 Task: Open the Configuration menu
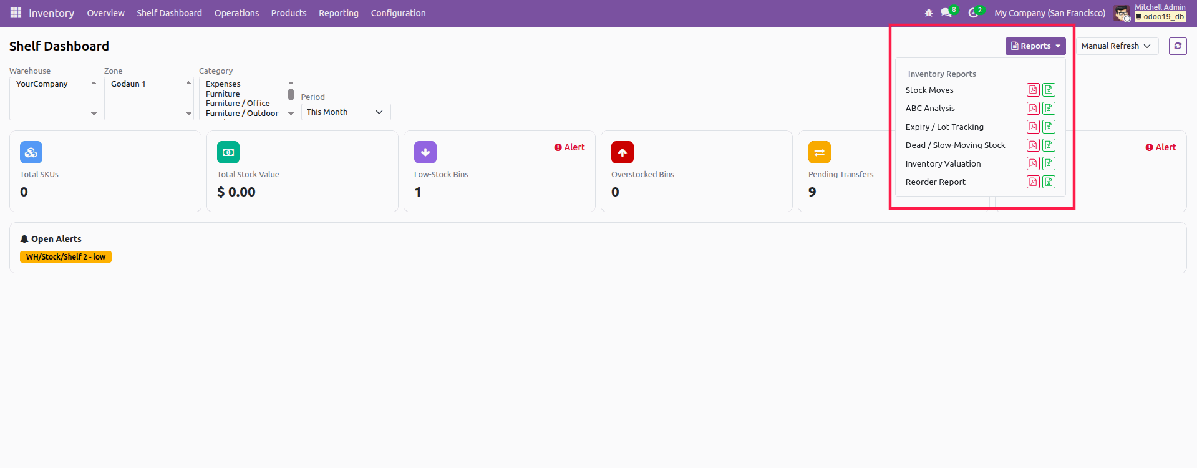398,13
